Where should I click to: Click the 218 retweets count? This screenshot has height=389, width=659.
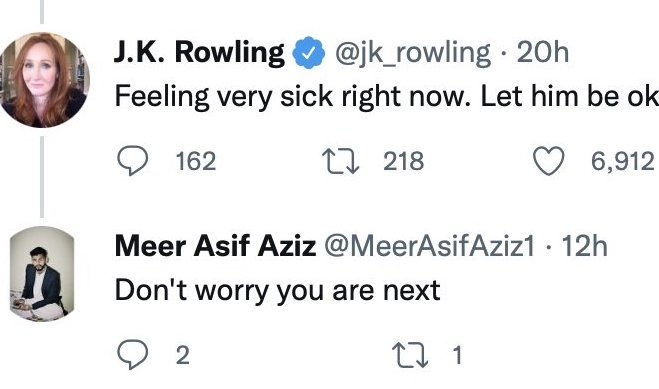point(403,162)
